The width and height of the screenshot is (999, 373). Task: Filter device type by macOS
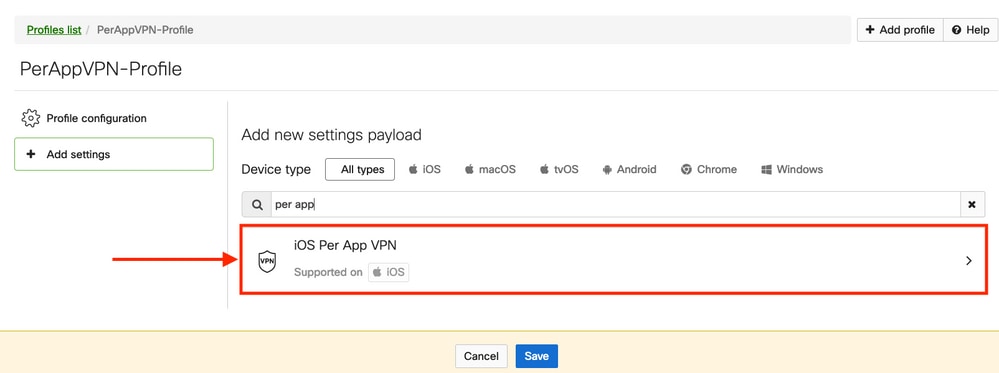(490, 170)
